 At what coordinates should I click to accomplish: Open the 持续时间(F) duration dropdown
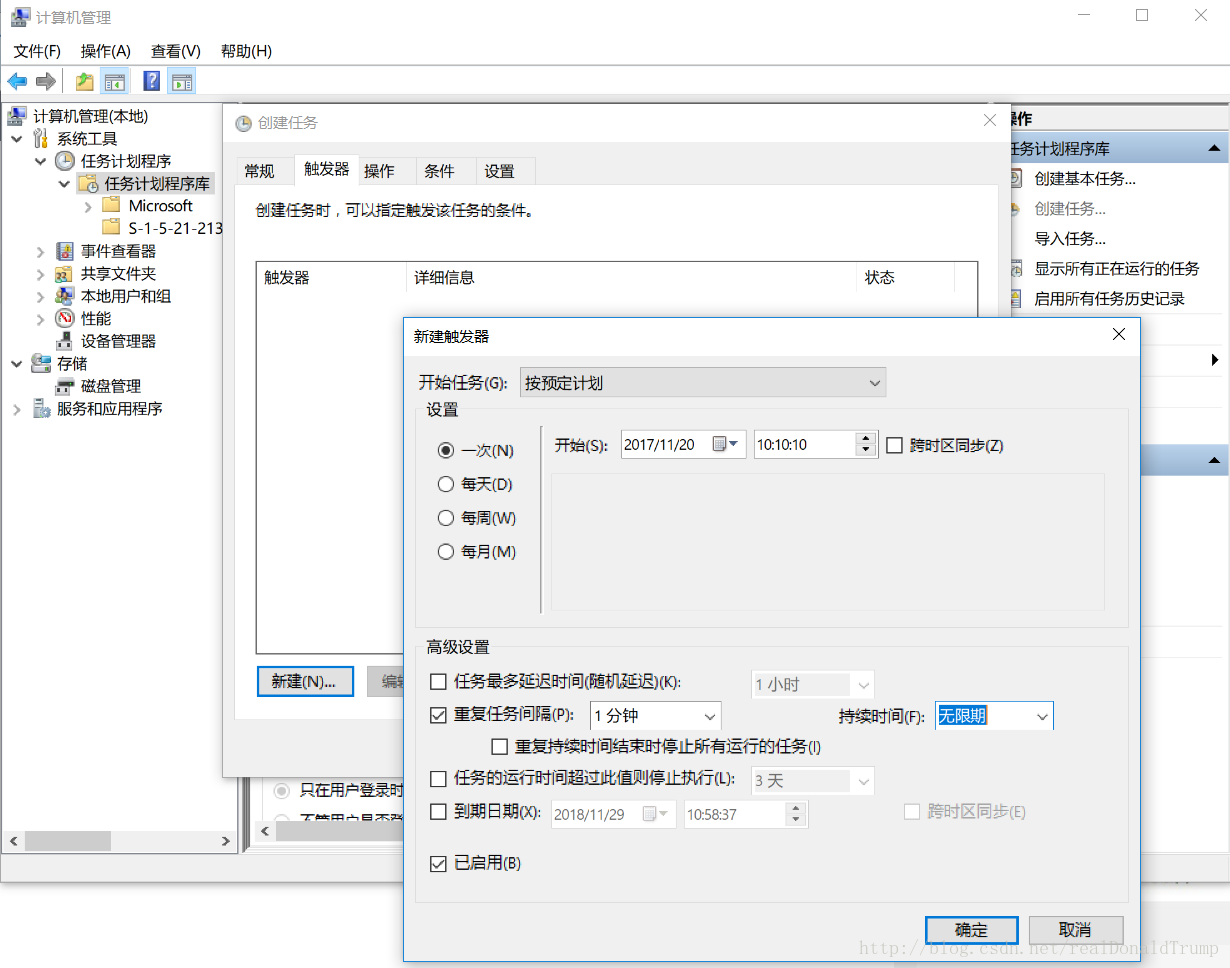(x=1042, y=716)
